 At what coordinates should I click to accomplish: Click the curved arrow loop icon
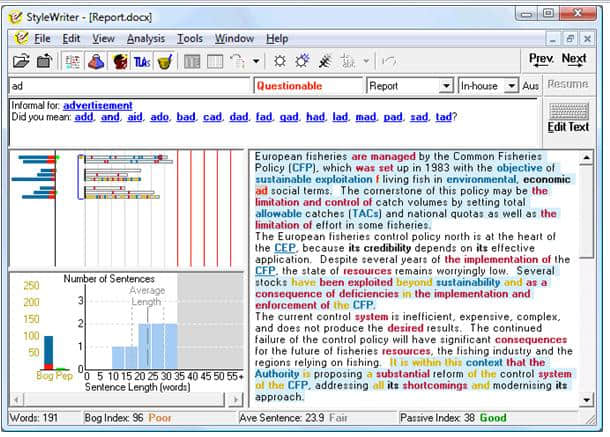click(x=238, y=61)
